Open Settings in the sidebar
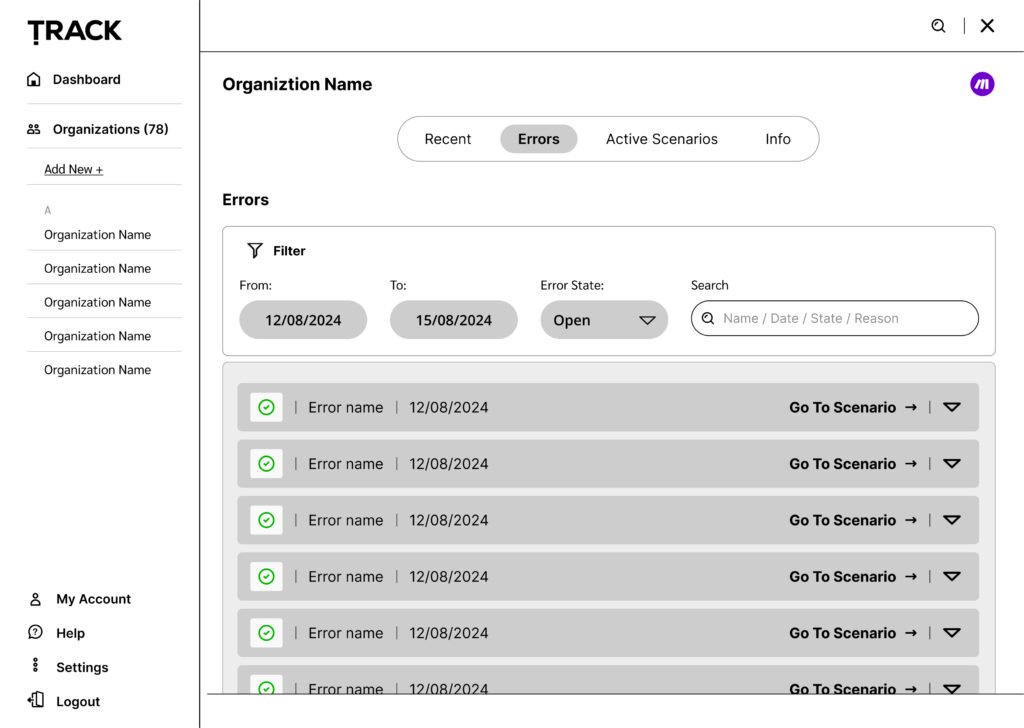The width and height of the screenshot is (1024, 728). click(81, 667)
